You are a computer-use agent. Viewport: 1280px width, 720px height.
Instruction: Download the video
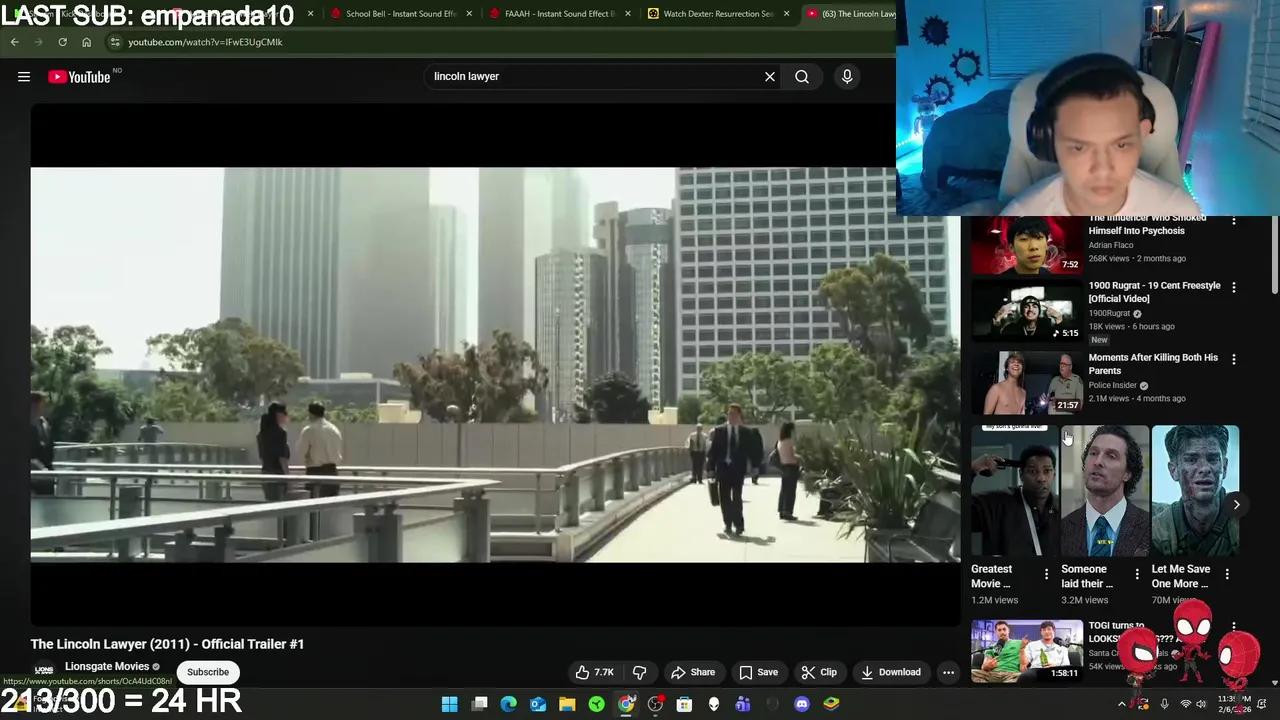[x=891, y=672]
